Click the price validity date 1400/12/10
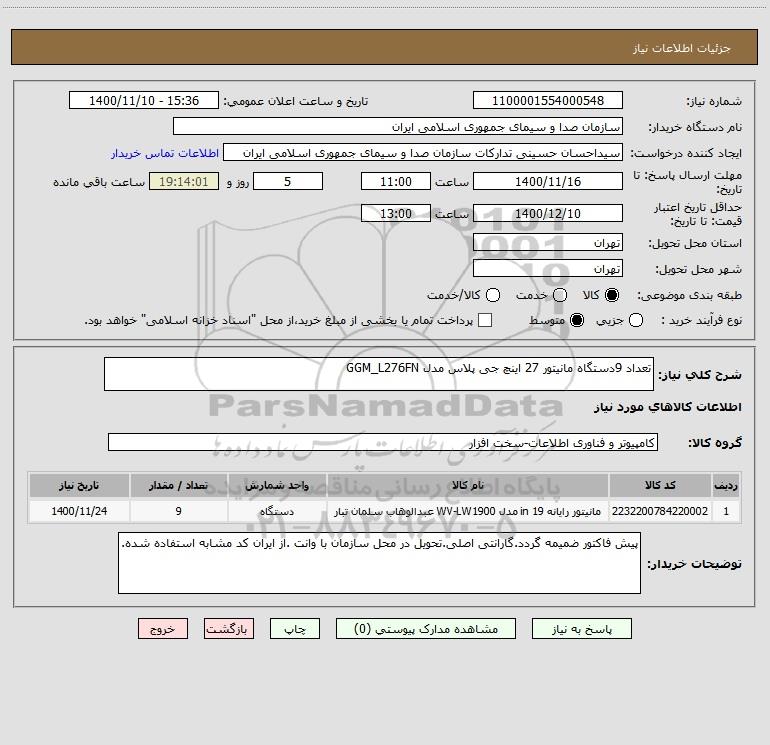770x745 pixels. tap(548, 214)
